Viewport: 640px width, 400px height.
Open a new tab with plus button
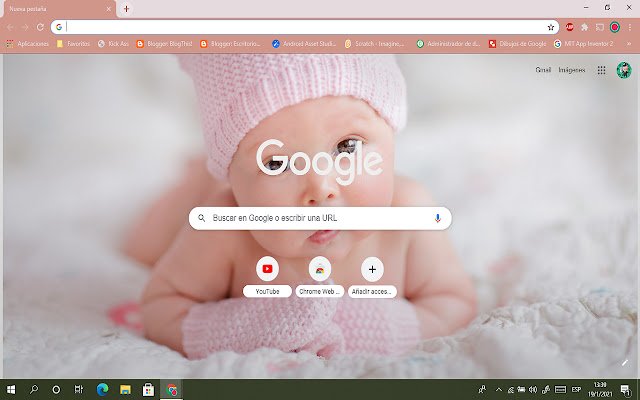coord(127,9)
